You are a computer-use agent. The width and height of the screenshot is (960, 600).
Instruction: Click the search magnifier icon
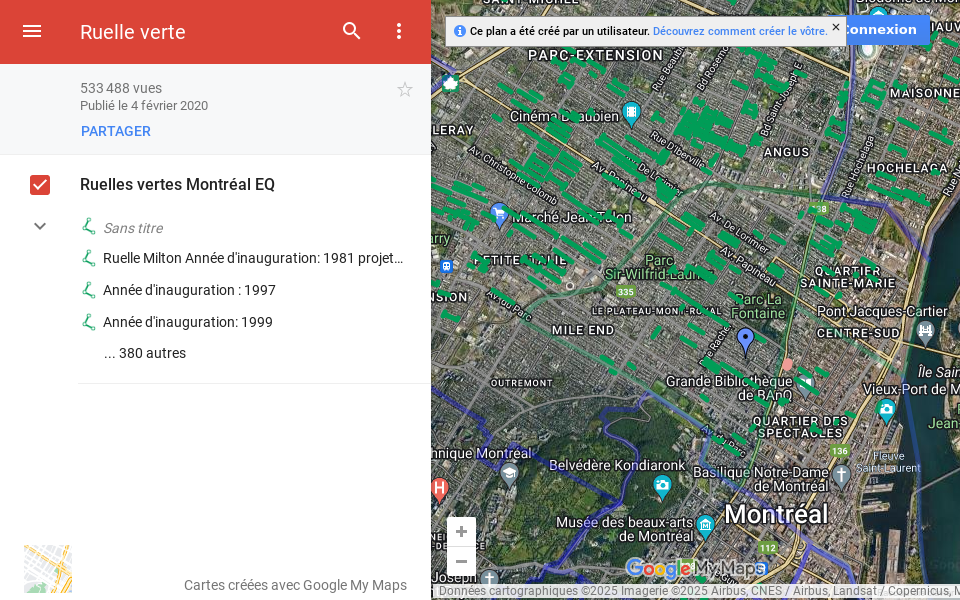click(352, 31)
